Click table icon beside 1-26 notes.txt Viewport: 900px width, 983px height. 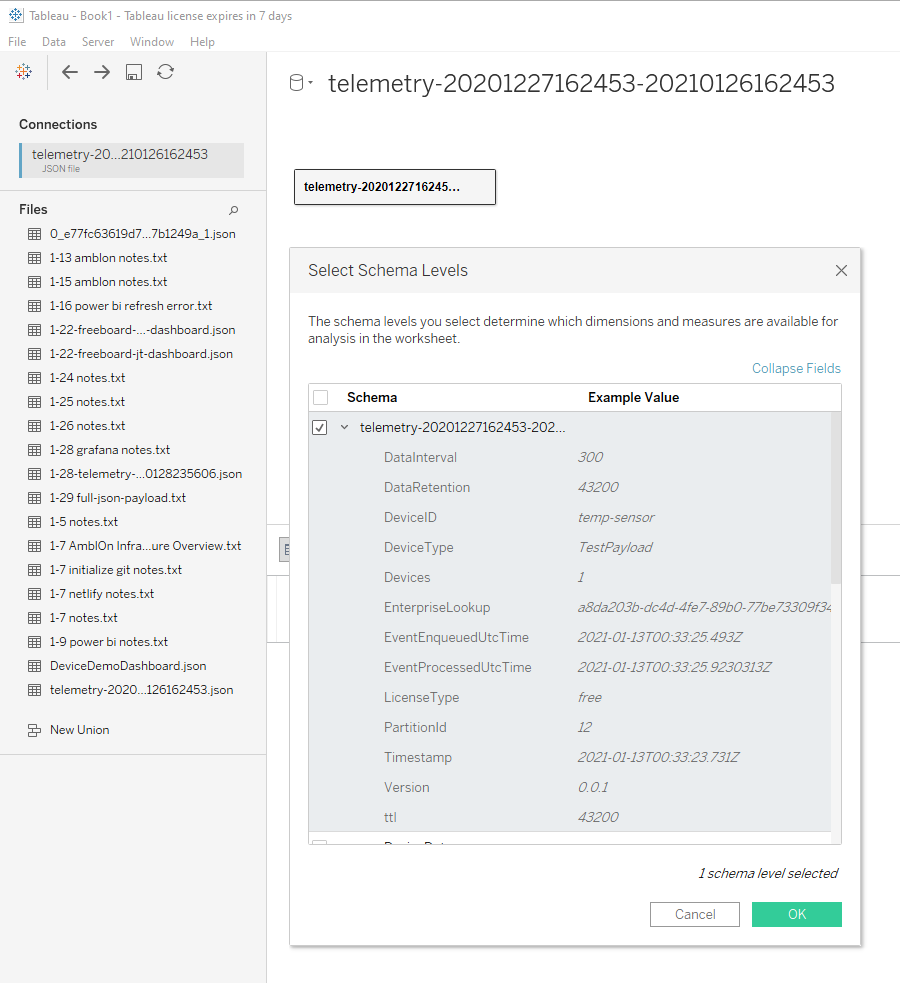pos(34,426)
